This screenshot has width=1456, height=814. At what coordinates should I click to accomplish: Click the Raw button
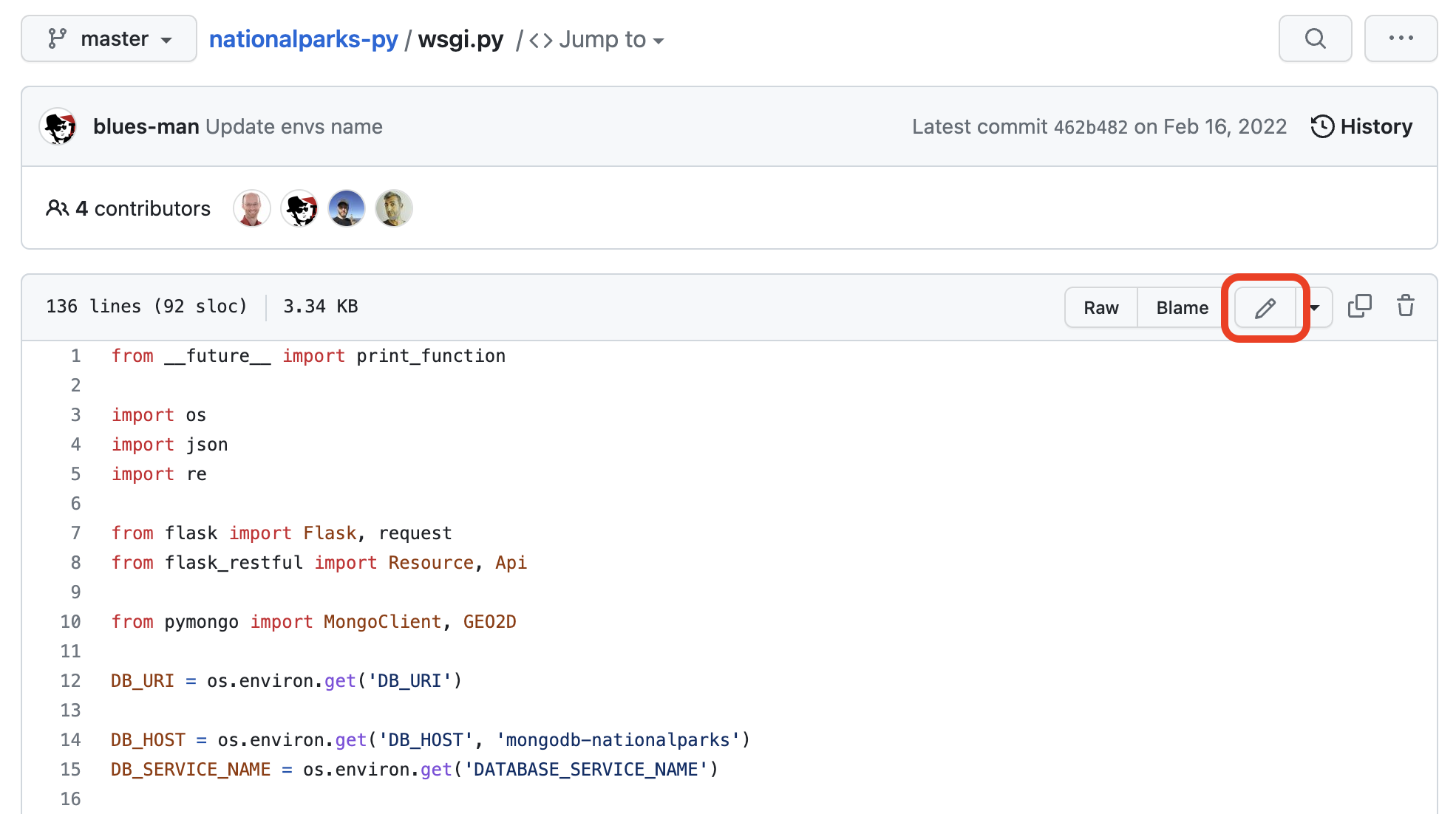[1100, 307]
